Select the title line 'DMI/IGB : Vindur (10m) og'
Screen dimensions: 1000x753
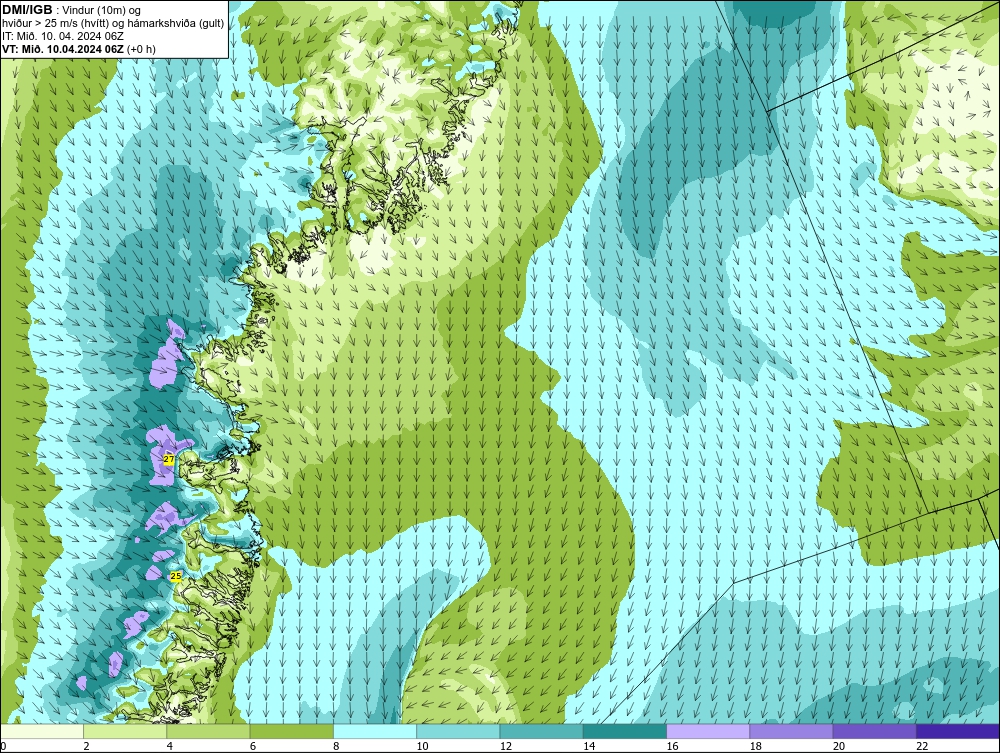click(x=71, y=10)
